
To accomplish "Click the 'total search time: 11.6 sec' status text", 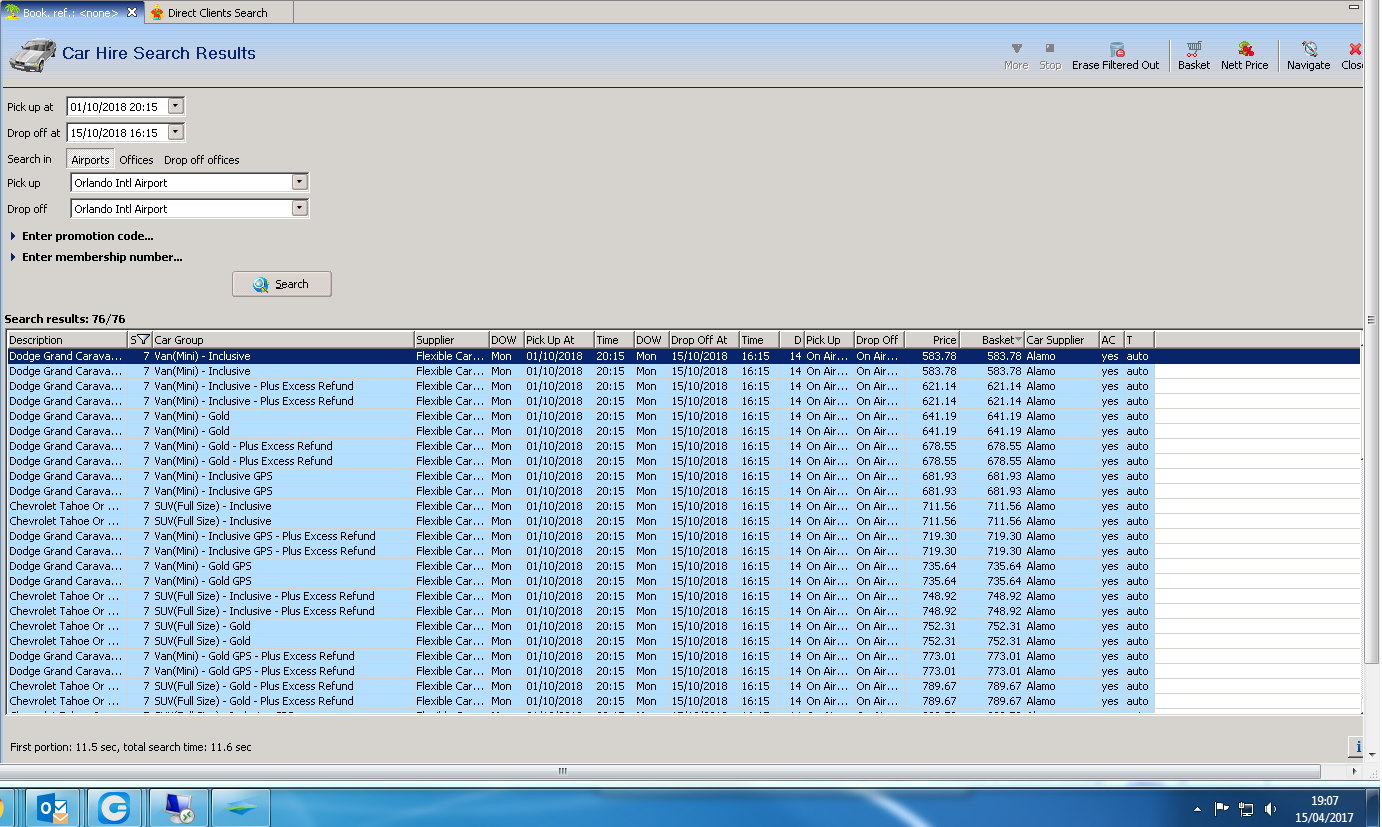I will click(187, 747).
